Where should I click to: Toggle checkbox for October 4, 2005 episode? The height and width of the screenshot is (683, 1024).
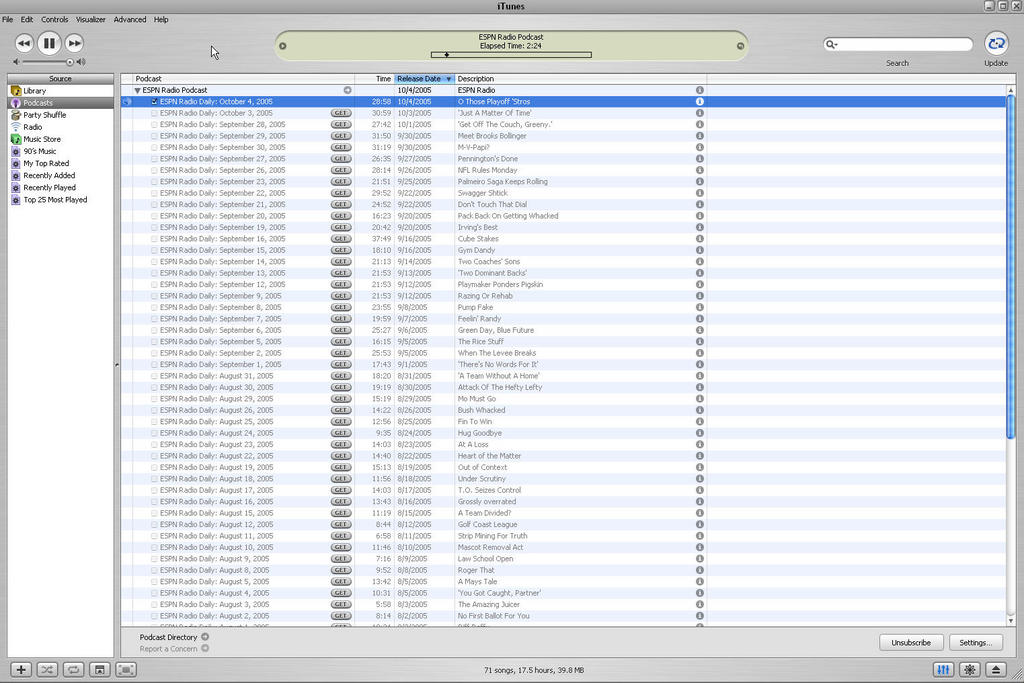coord(154,102)
